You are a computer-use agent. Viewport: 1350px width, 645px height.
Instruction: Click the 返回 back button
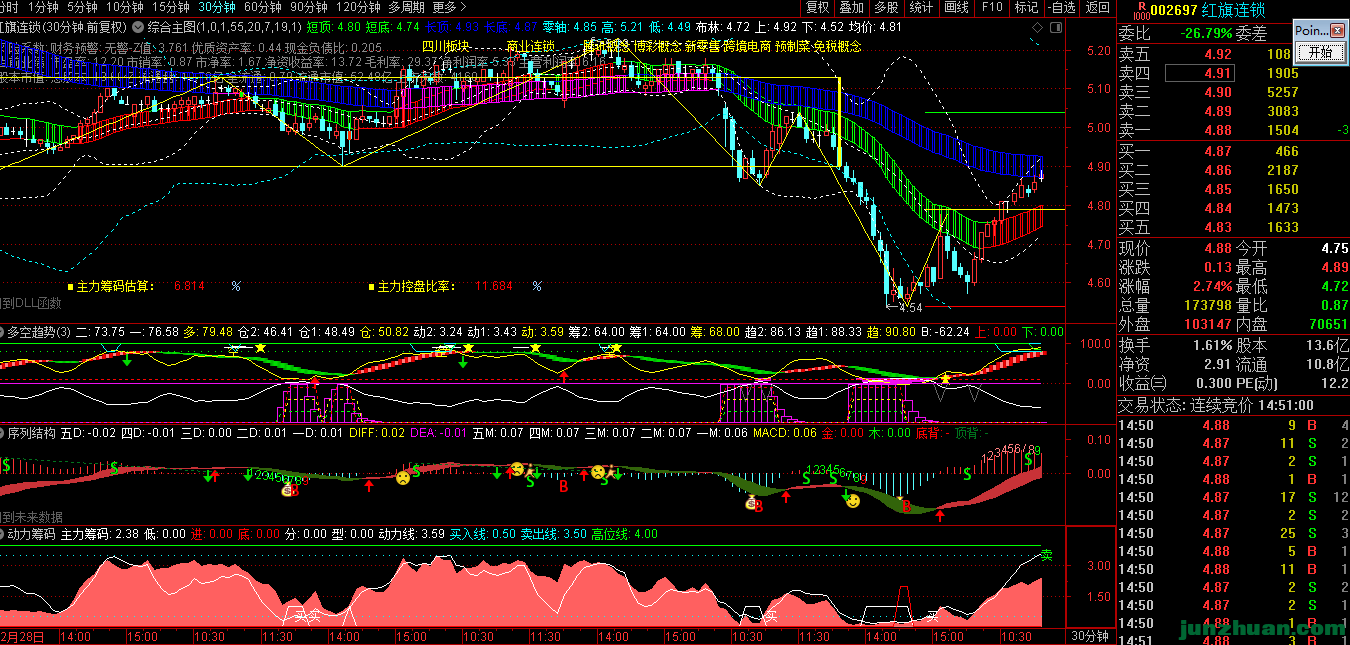pyautogui.click(x=1098, y=7)
